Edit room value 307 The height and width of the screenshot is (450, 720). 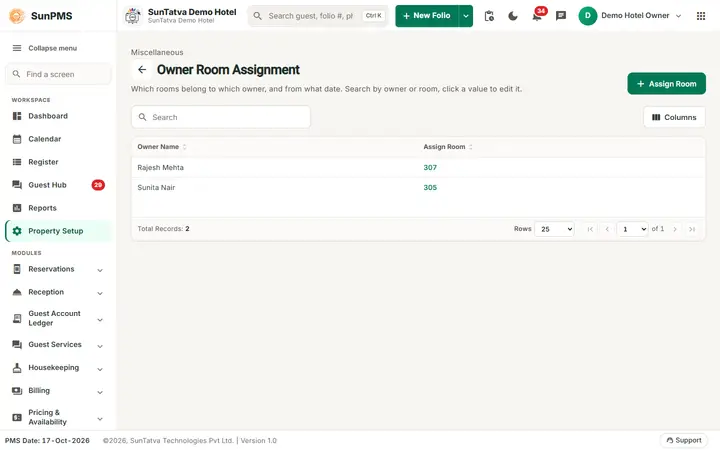(x=430, y=168)
